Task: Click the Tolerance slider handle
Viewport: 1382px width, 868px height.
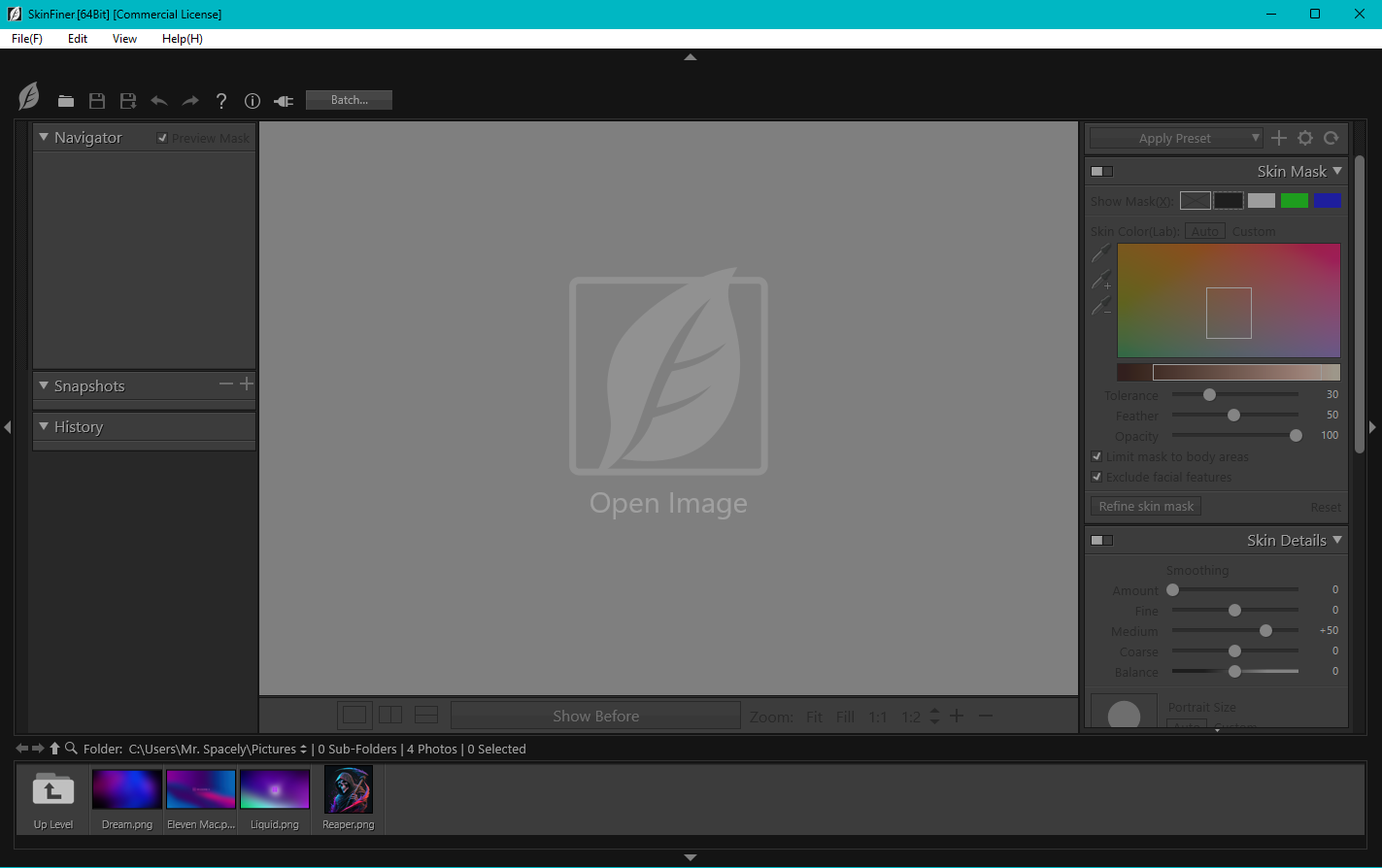Action: click(x=1209, y=394)
